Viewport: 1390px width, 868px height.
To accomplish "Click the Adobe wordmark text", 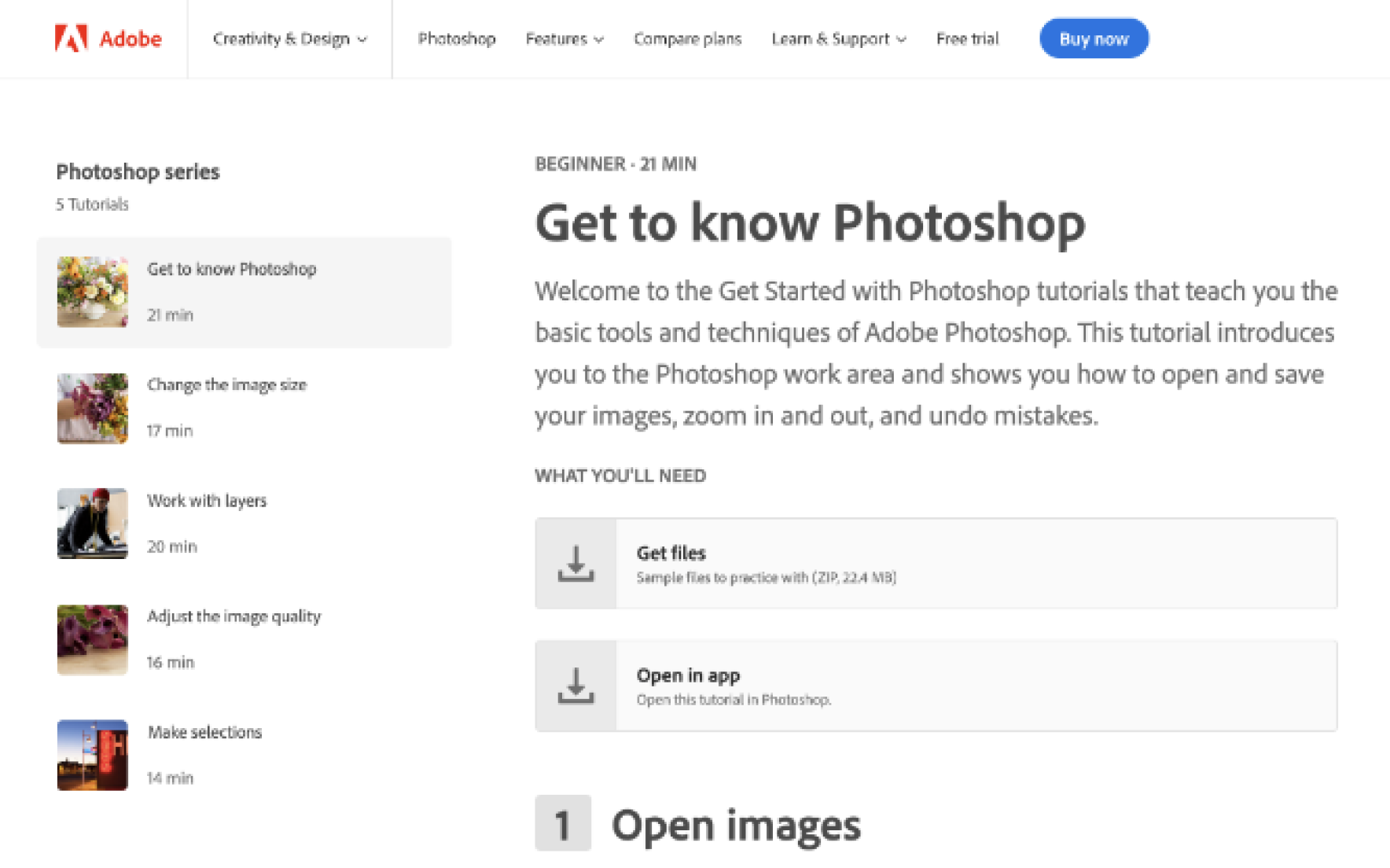I will coord(131,39).
